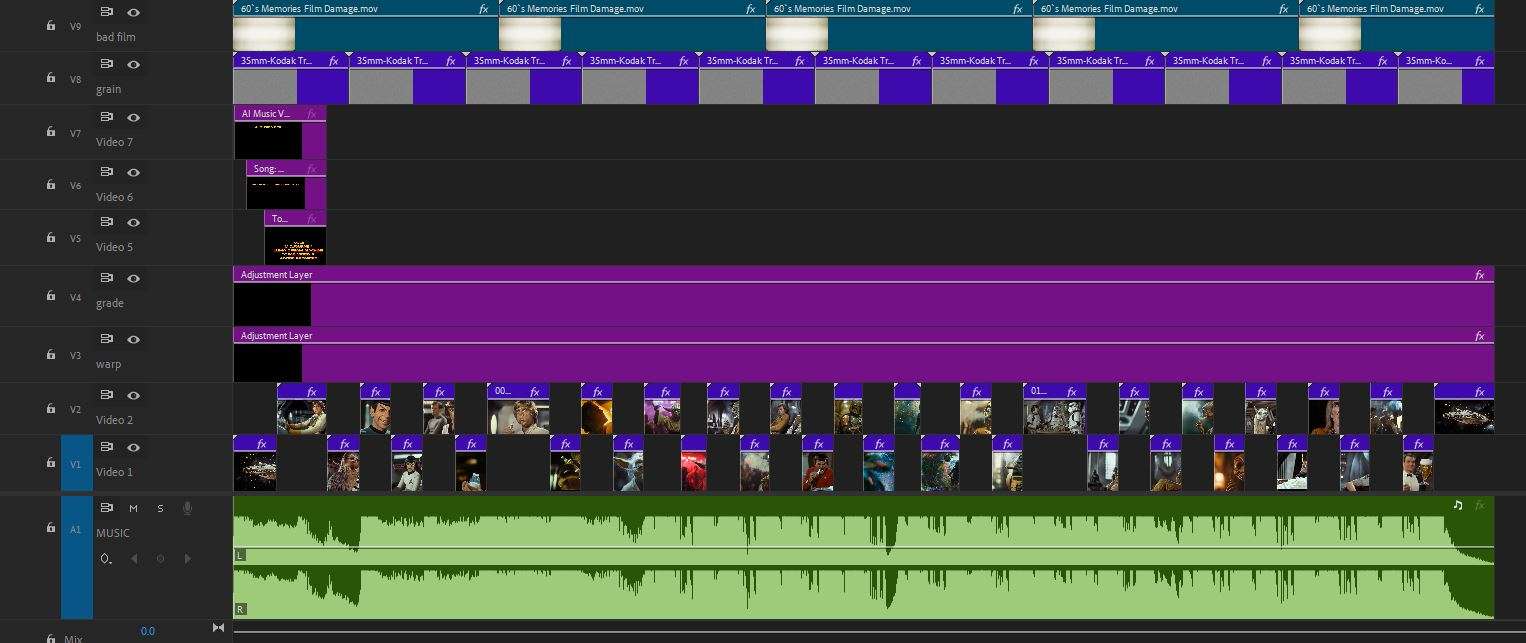Viewport: 1526px width, 643px height.
Task: Open Show Keyframes menu on MUSIC track
Action: tap(107, 559)
